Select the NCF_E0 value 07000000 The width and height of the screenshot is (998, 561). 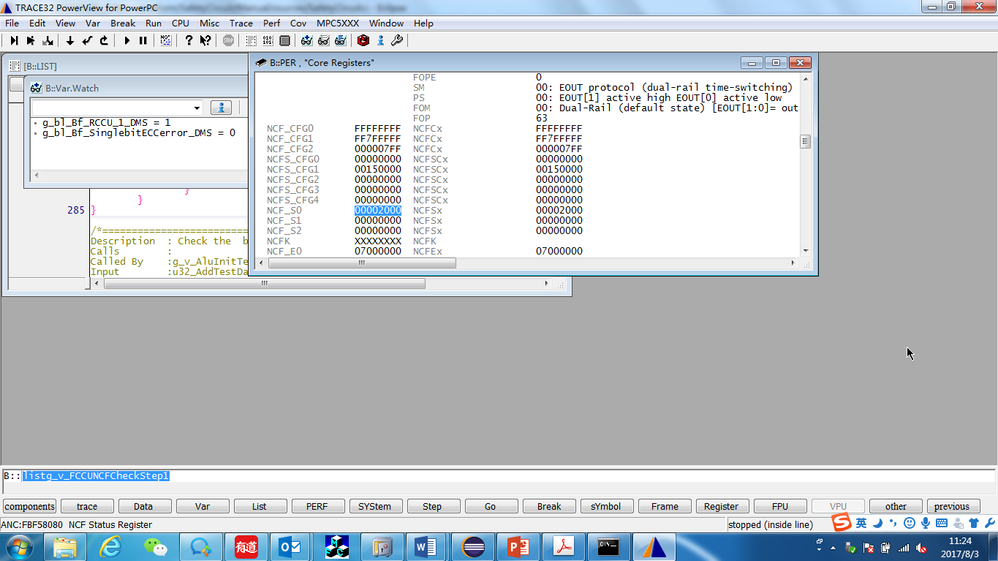[x=377, y=251]
